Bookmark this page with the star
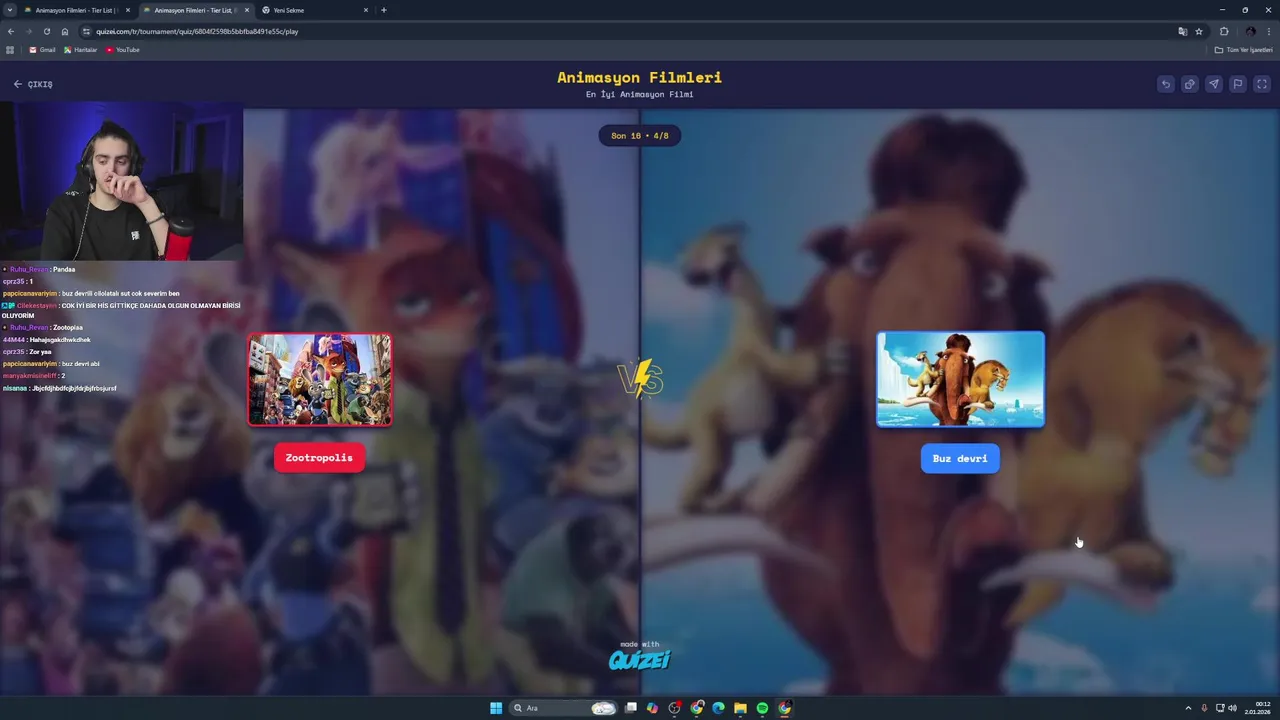The height and width of the screenshot is (720, 1280). [1199, 31]
